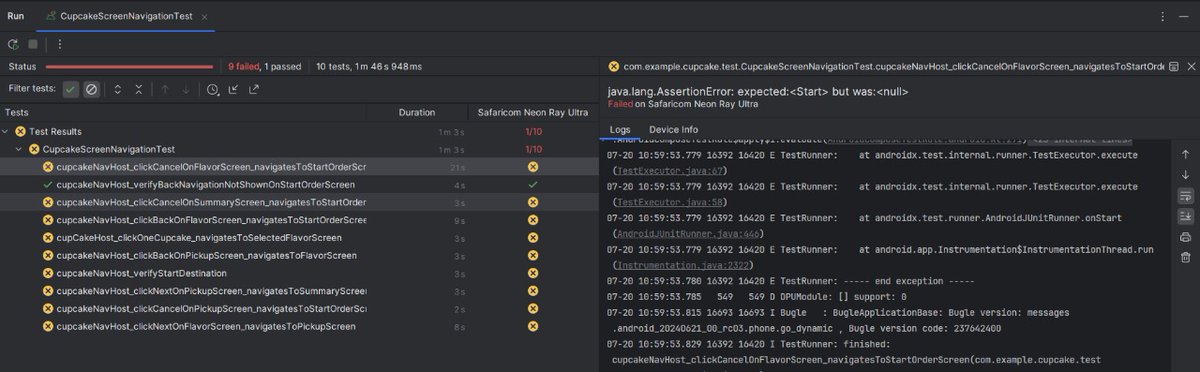Click the Duration column header
Screen dimensions: 1200x372
pyautogui.click(x=417, y=113)
